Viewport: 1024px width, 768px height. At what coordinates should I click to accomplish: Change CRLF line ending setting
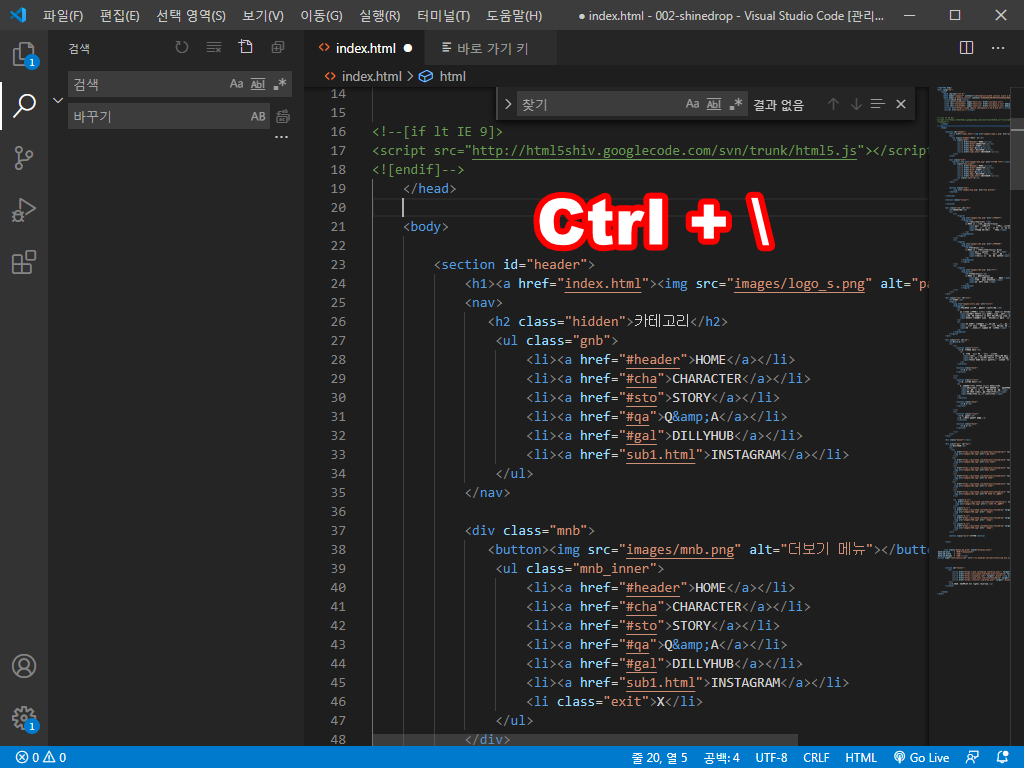tap(816, 758)
